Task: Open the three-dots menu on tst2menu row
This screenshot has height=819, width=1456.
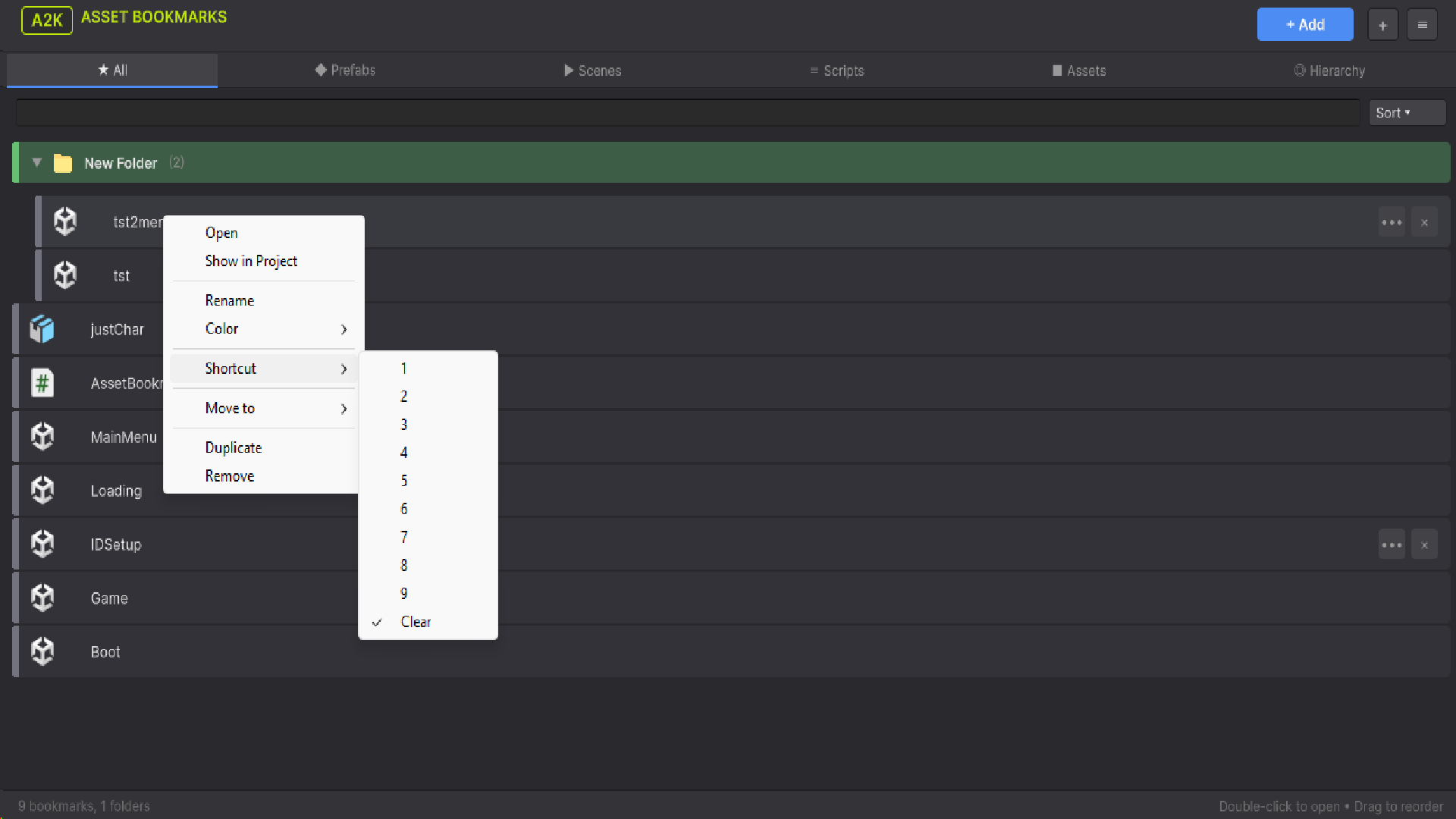Action: tap(1392, 222)
